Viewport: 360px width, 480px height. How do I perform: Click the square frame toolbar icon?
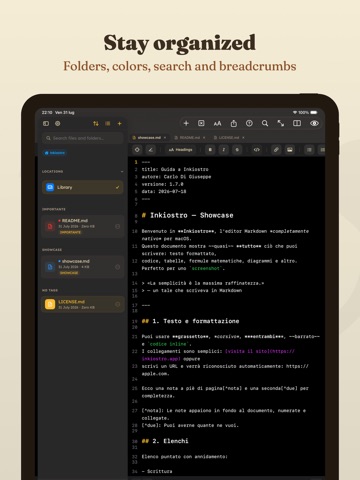pyautogui.click(x=201, y=123)
